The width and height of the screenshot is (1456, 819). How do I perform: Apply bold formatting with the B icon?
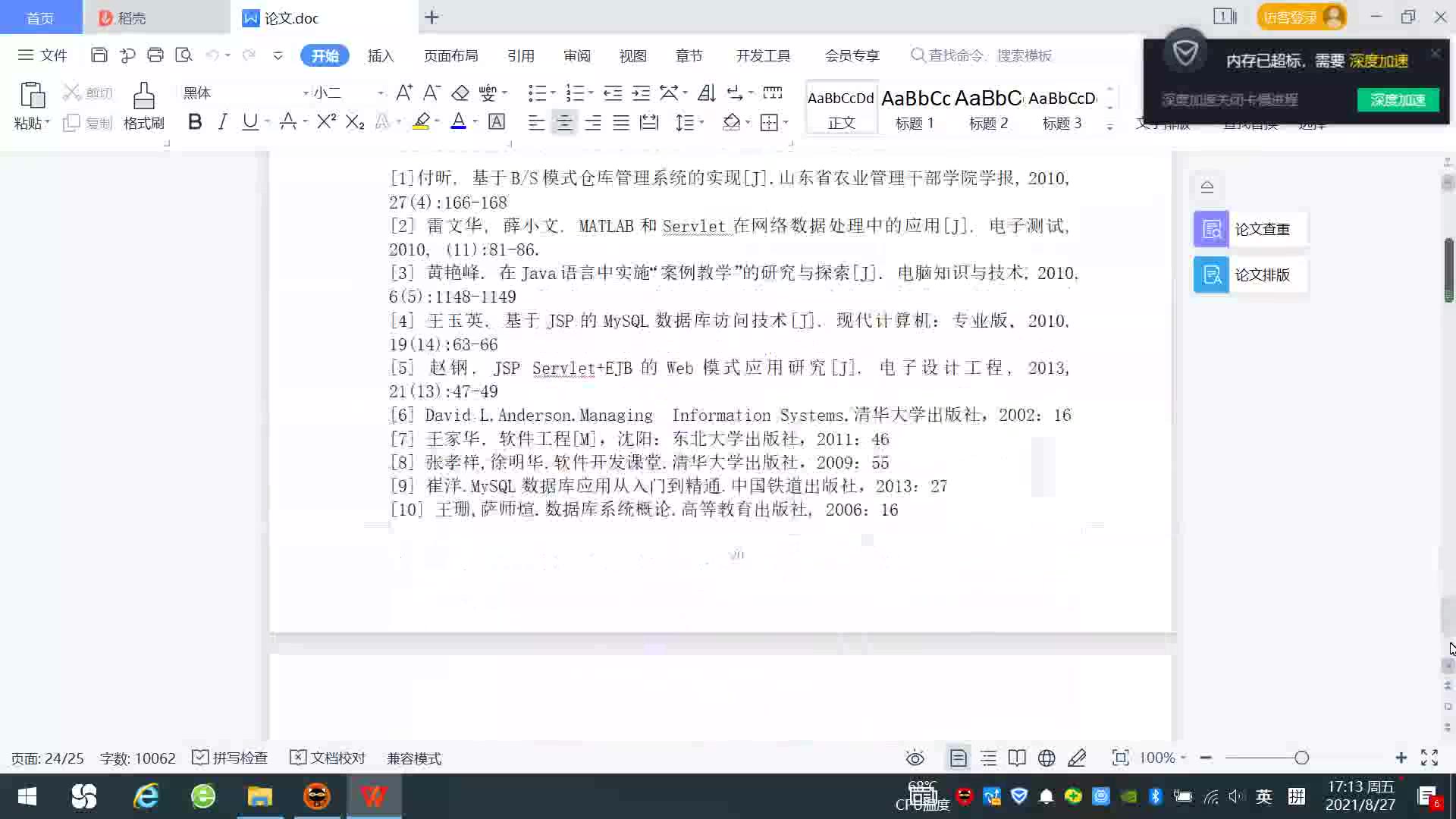pos(195,122)
